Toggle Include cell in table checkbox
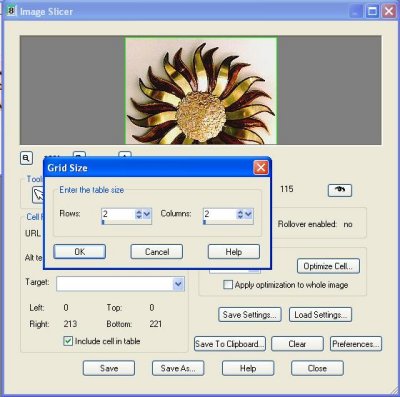Image resolution: width=400 pixels, height=397 pixels. (x=68, y=341)
